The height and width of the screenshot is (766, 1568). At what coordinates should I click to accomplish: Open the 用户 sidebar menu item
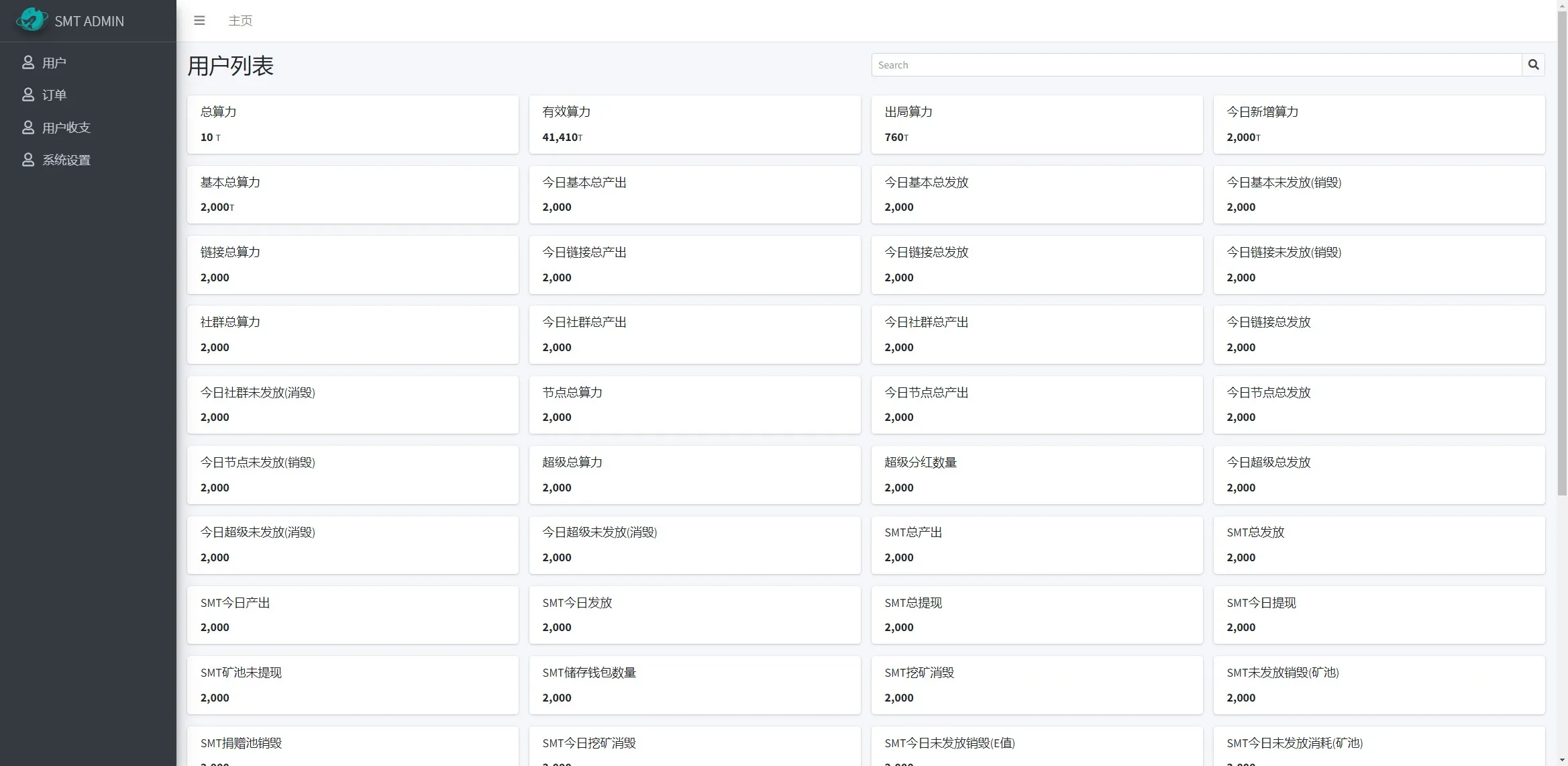[54, 63]
